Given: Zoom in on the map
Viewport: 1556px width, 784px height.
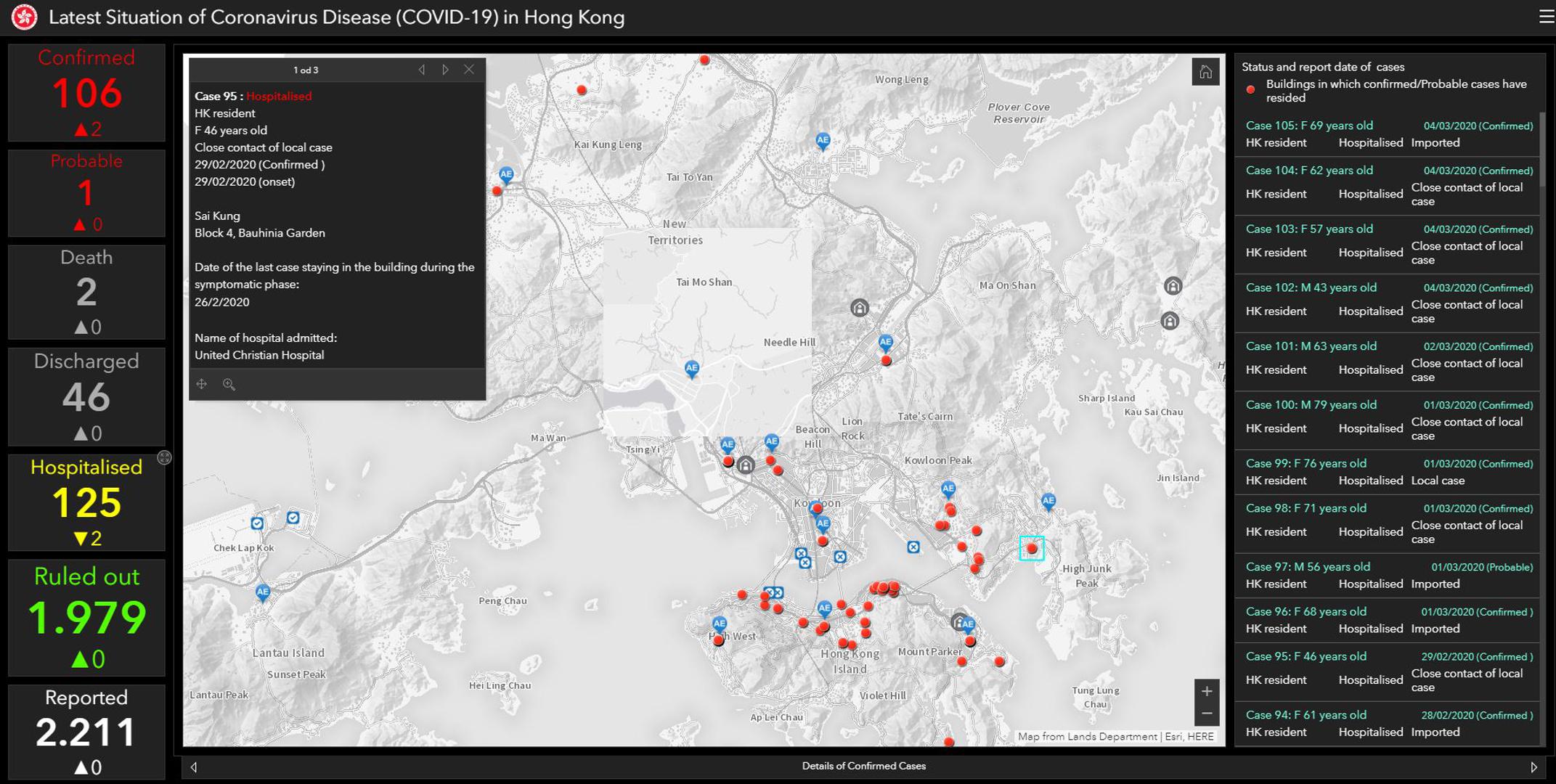Looking at the screenshot, I should [1206, 691].
